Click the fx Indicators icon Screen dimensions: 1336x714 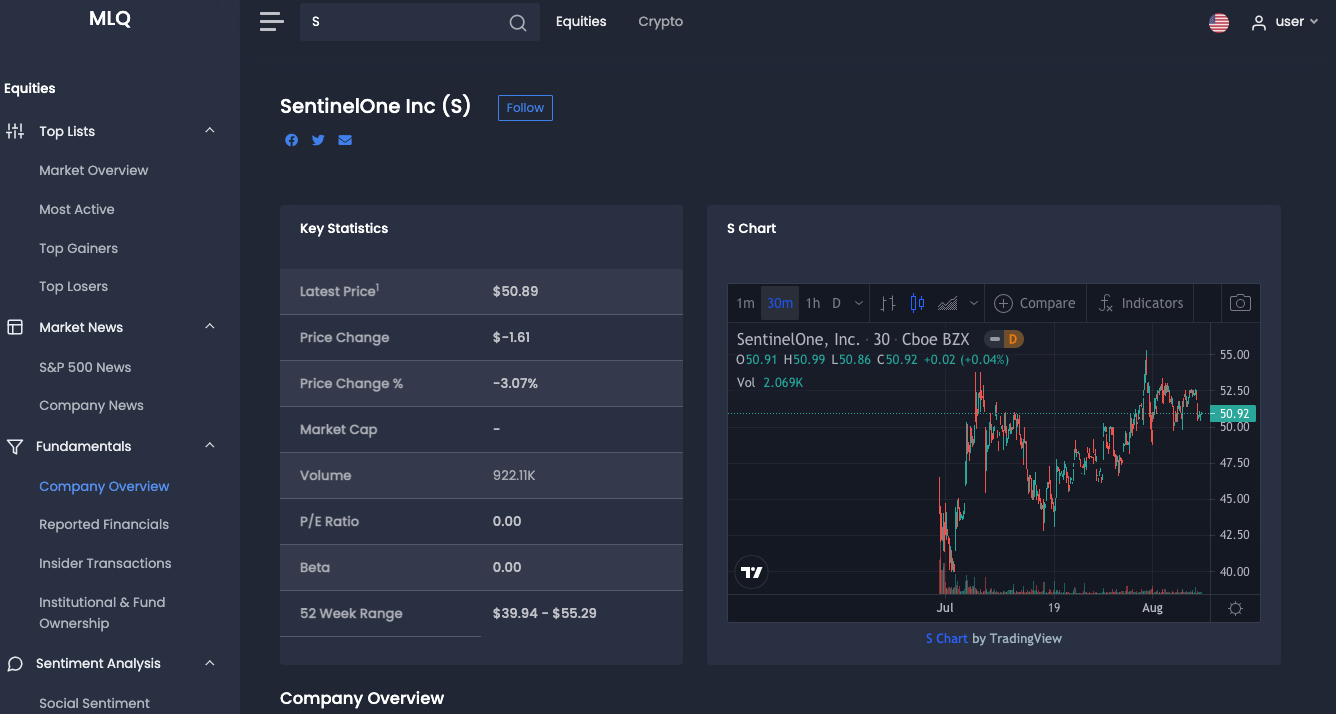(1106, 303)
